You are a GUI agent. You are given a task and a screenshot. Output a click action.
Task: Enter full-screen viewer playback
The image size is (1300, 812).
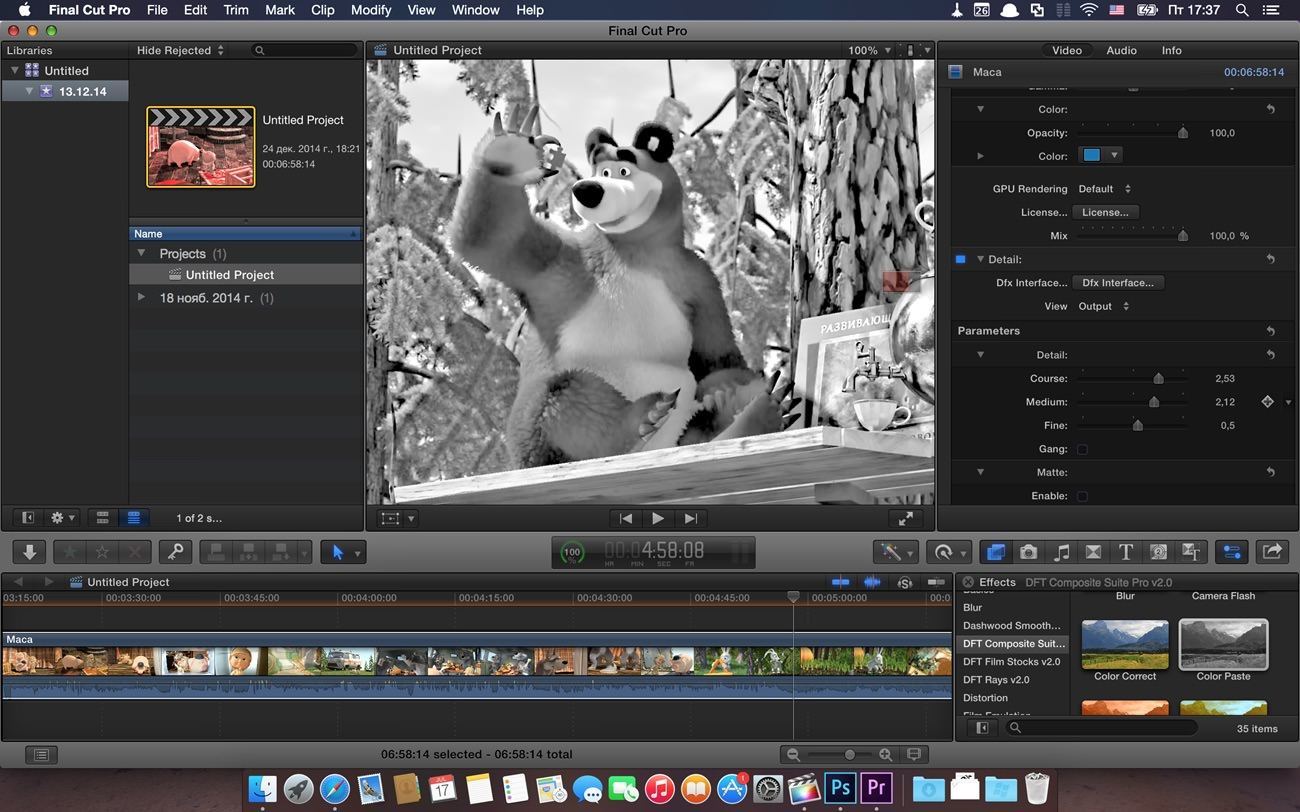tap(905, 518)
